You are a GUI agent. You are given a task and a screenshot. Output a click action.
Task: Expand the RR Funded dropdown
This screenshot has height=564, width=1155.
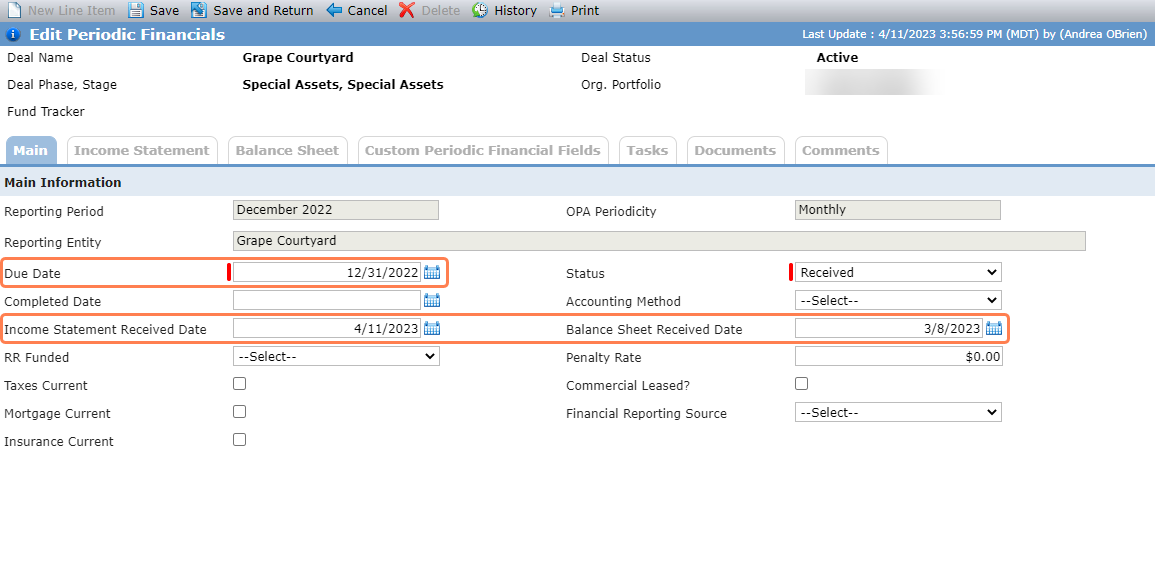click(336, 356)
